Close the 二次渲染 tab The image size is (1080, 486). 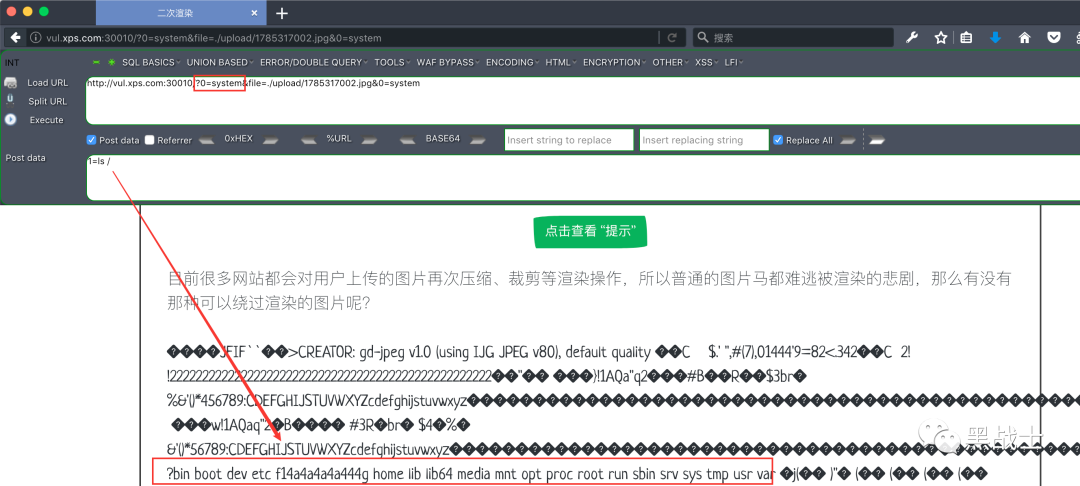point(254,13)
